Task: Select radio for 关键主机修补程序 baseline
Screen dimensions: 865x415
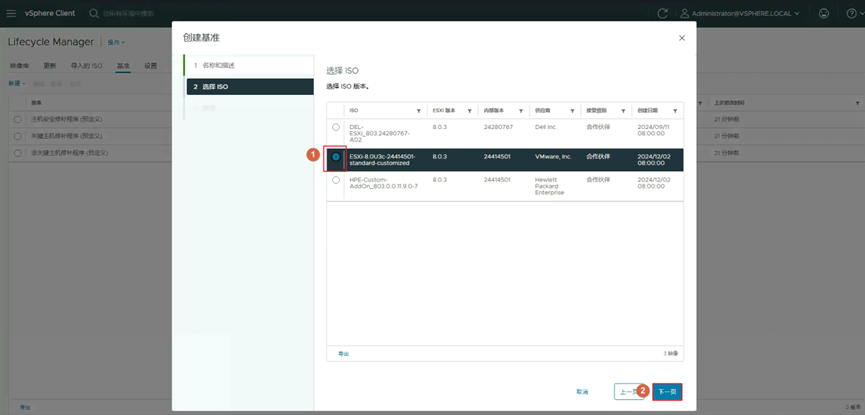Action: [x=18, y=136]
